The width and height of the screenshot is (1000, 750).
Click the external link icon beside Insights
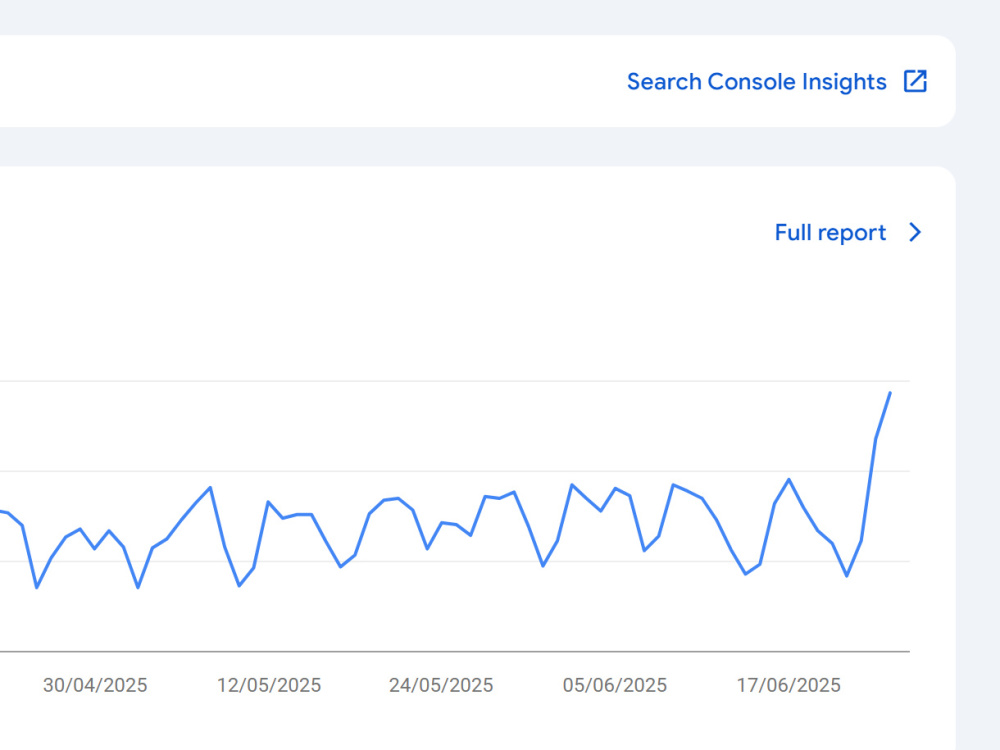pyautogui.click(x=915, y=82)
